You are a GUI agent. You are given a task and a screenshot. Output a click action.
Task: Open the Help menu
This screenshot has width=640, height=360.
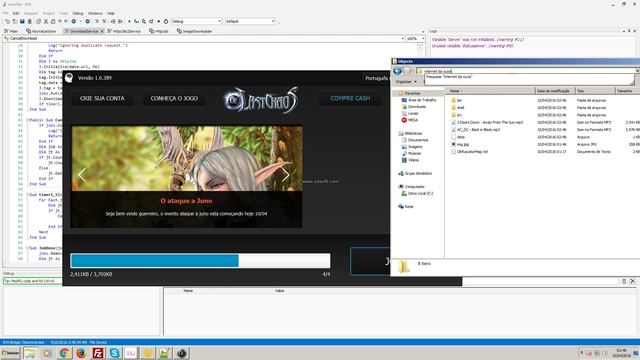point(111,13)
